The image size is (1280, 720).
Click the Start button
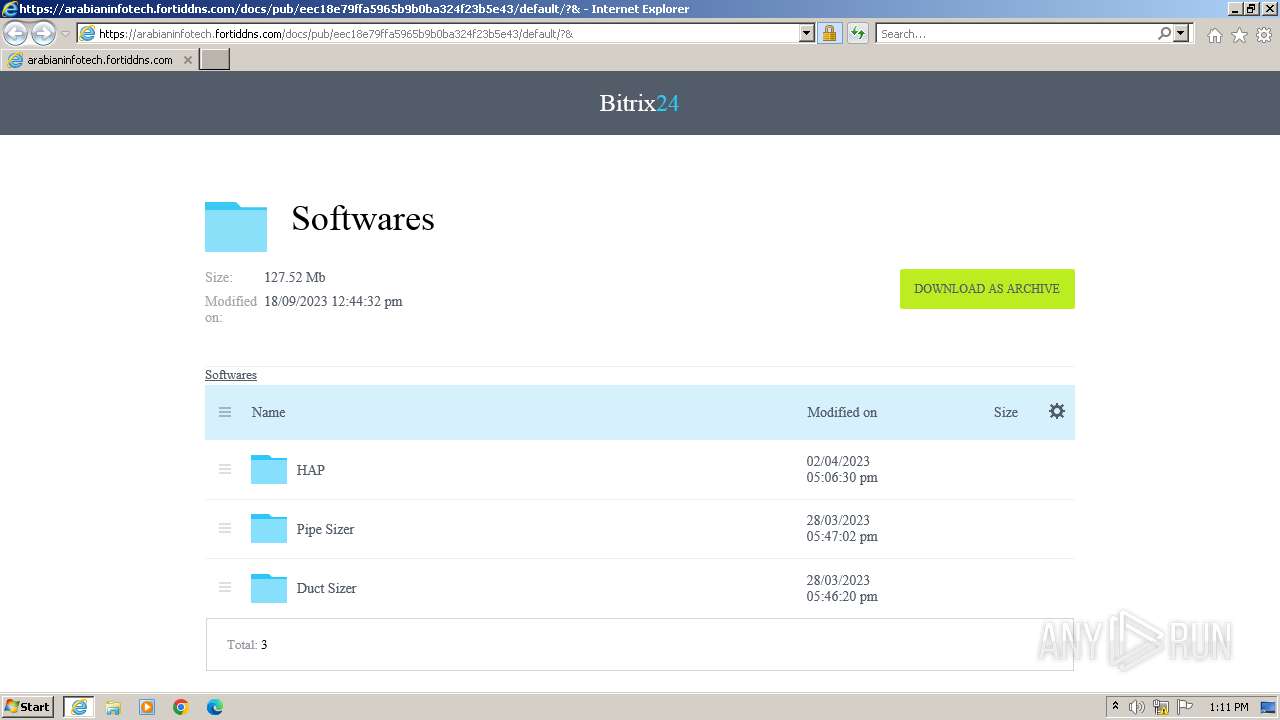pyautogui.click(x=28, y=706)
